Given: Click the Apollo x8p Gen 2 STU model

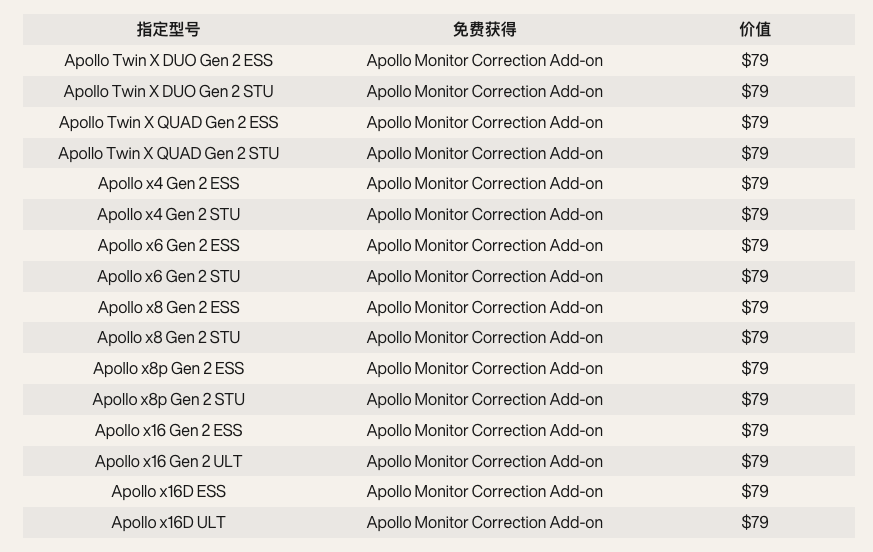Looking at the screenshot, I should [x=168, y=399].
